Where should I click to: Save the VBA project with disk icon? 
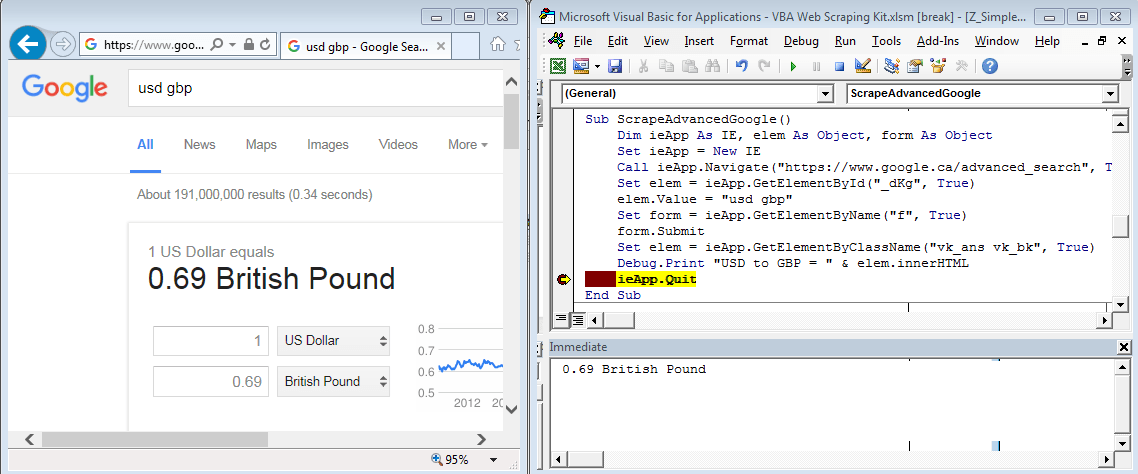615,66
